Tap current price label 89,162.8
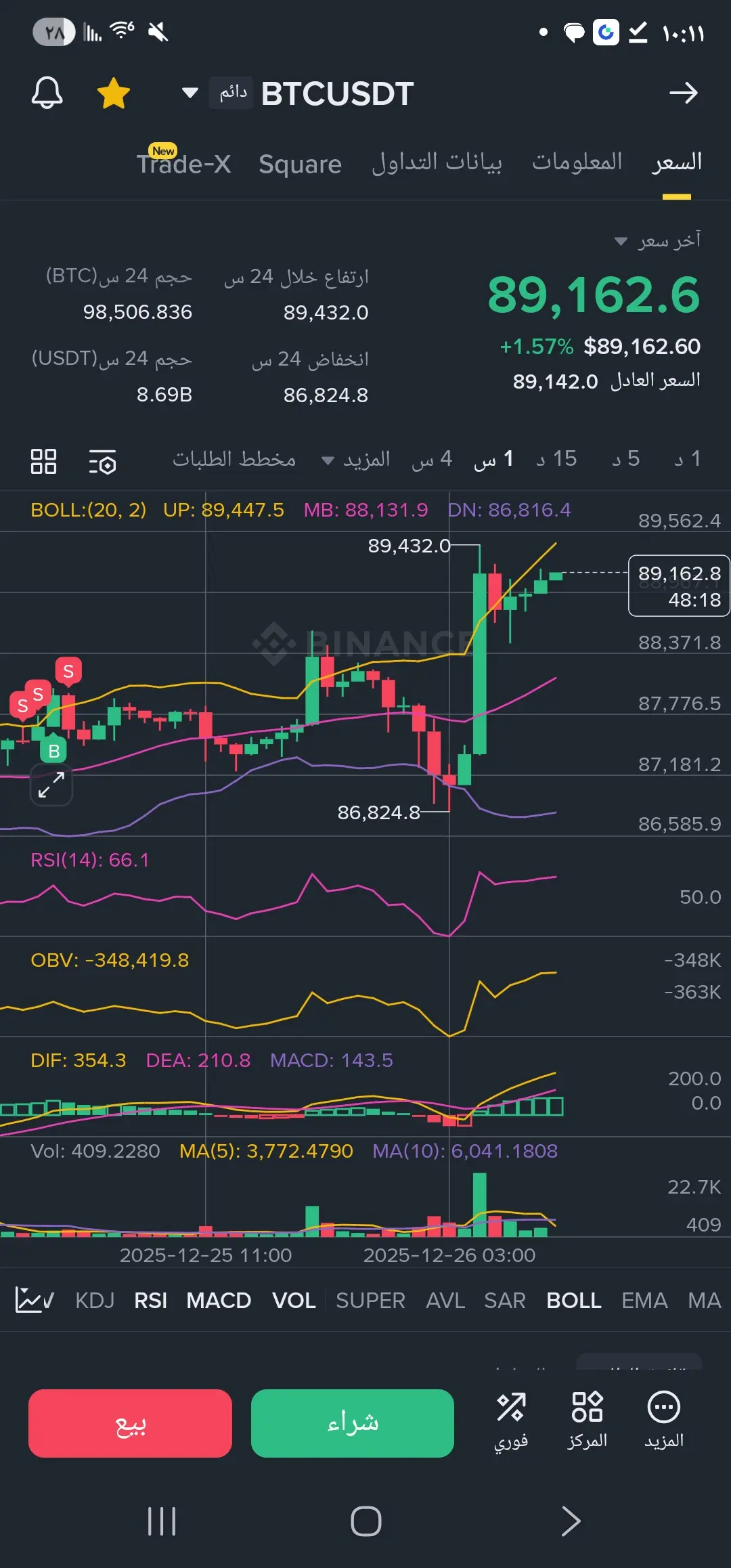This screenshot has width=731, height=1568. click(x=679, y=586)
